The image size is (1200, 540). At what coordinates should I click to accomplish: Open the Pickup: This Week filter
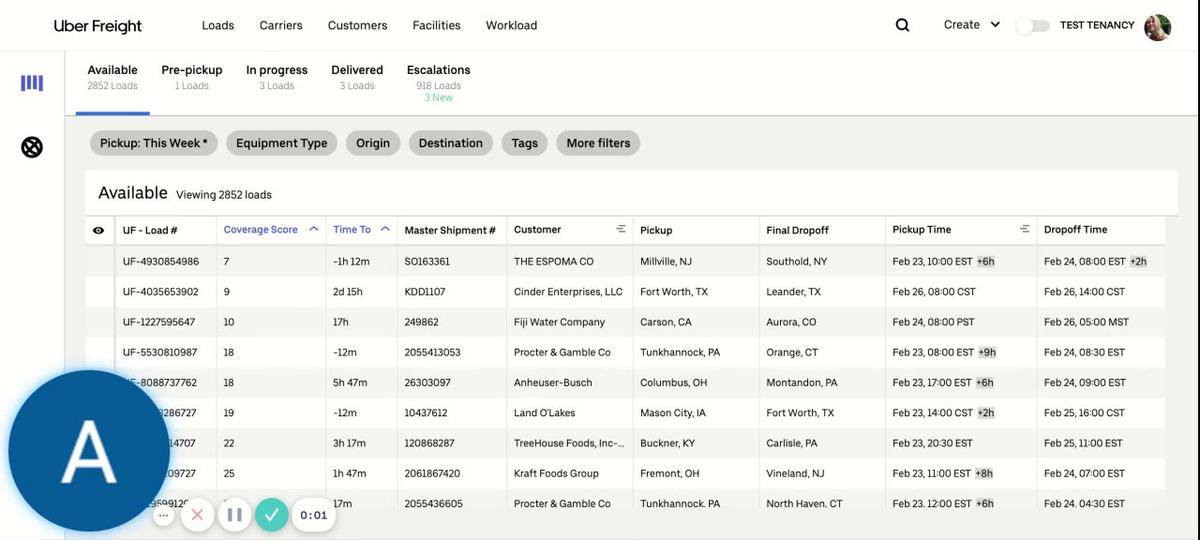pos(154,143)
